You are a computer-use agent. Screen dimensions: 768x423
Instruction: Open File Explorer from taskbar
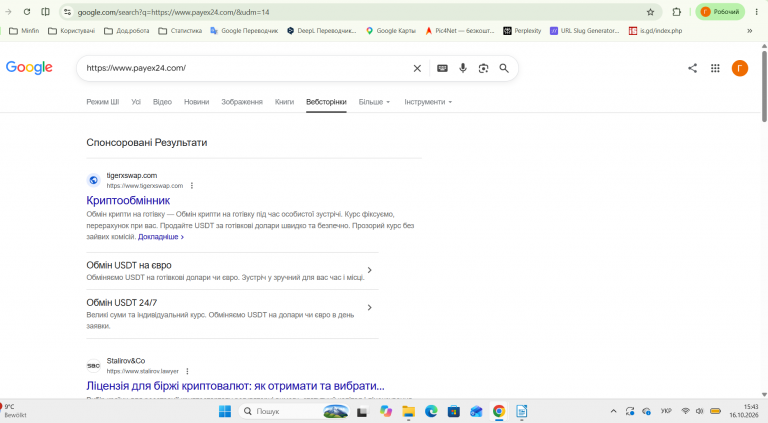[x=408, y=411]
